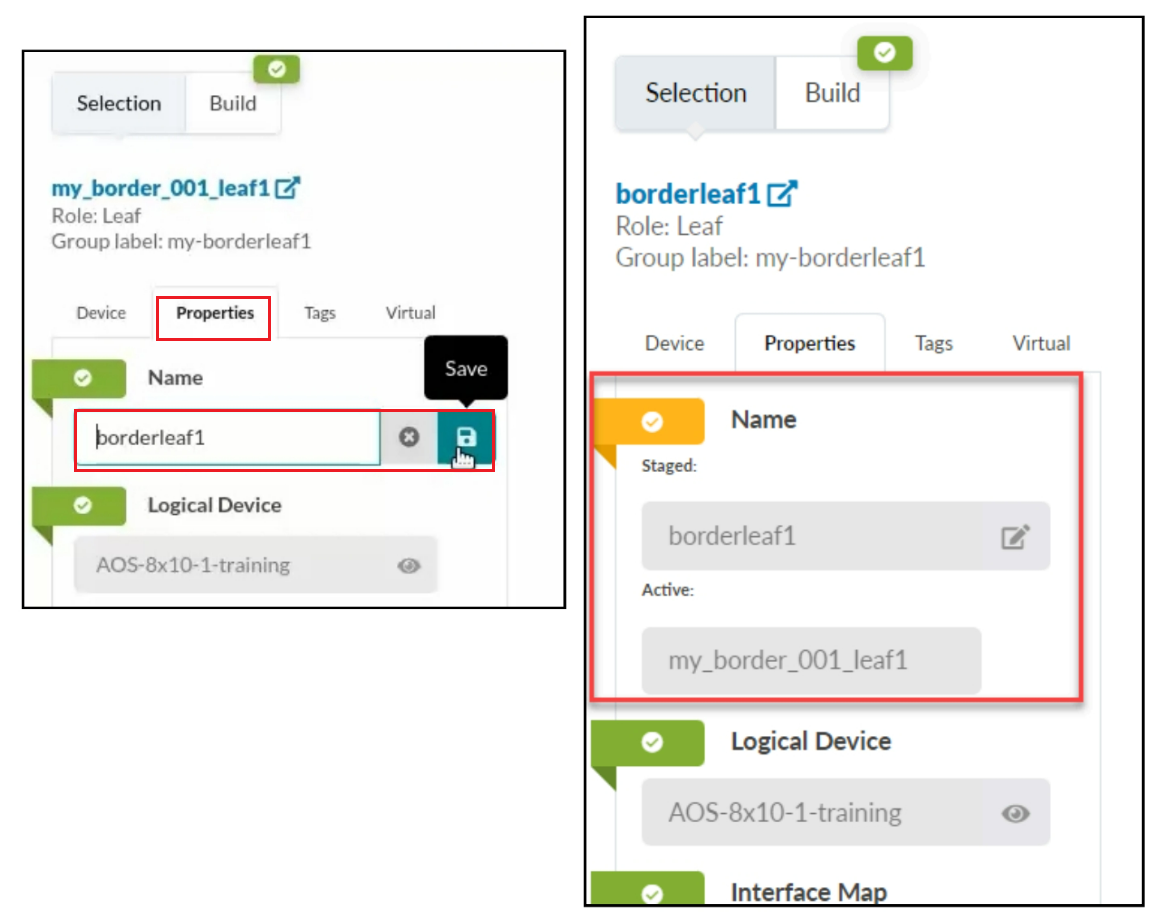Click the eye icon beside AOS-8x10-1-training in left panel
This screenshot has width=1156, height=913.
point(408,565)
